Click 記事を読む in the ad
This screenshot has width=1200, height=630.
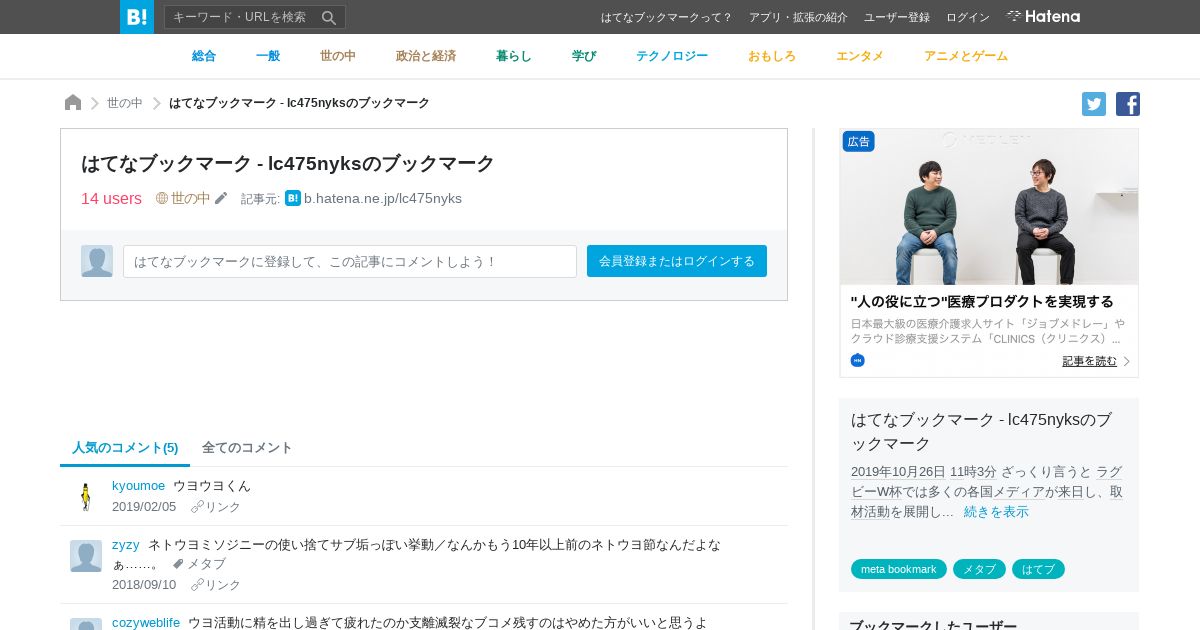1089,361
